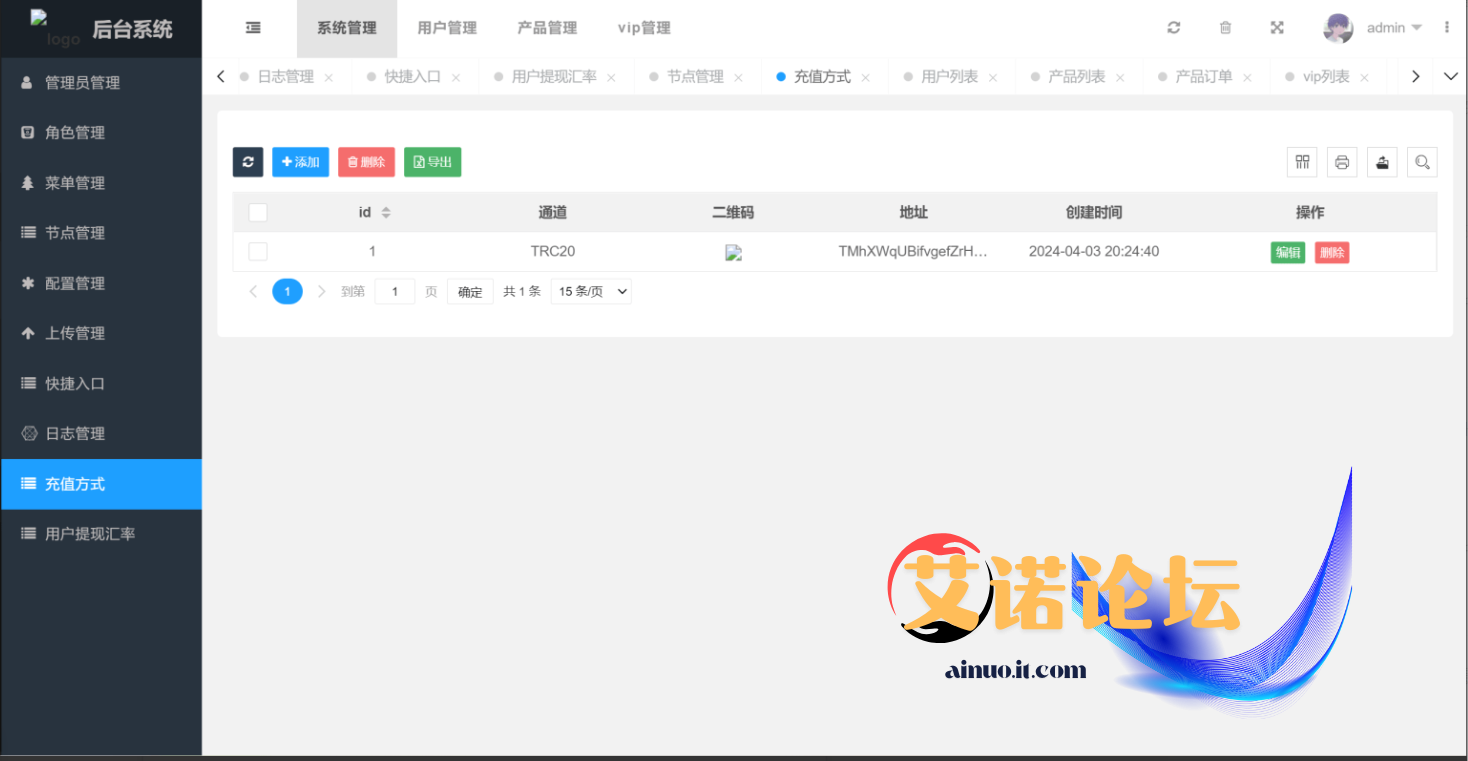Close the 节点管理 tab
The height and width of the screenshot is (761, 1468).
[738, 77]
